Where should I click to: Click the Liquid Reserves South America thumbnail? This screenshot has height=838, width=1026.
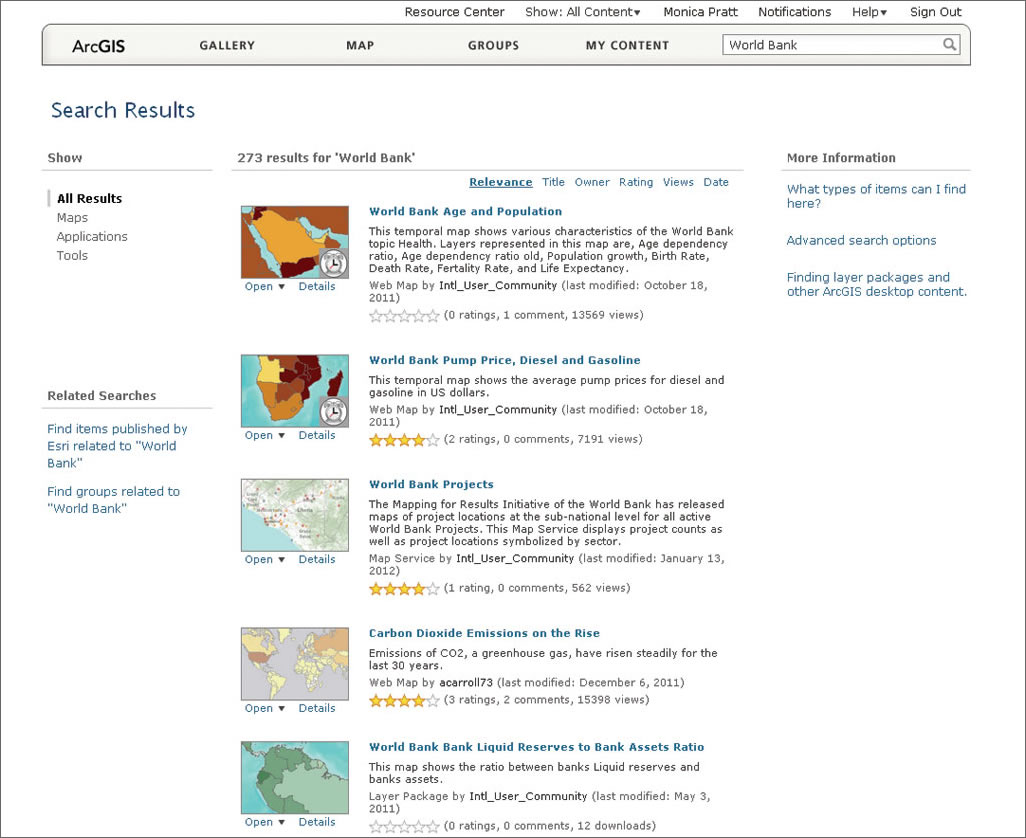(x=294, y=778)
